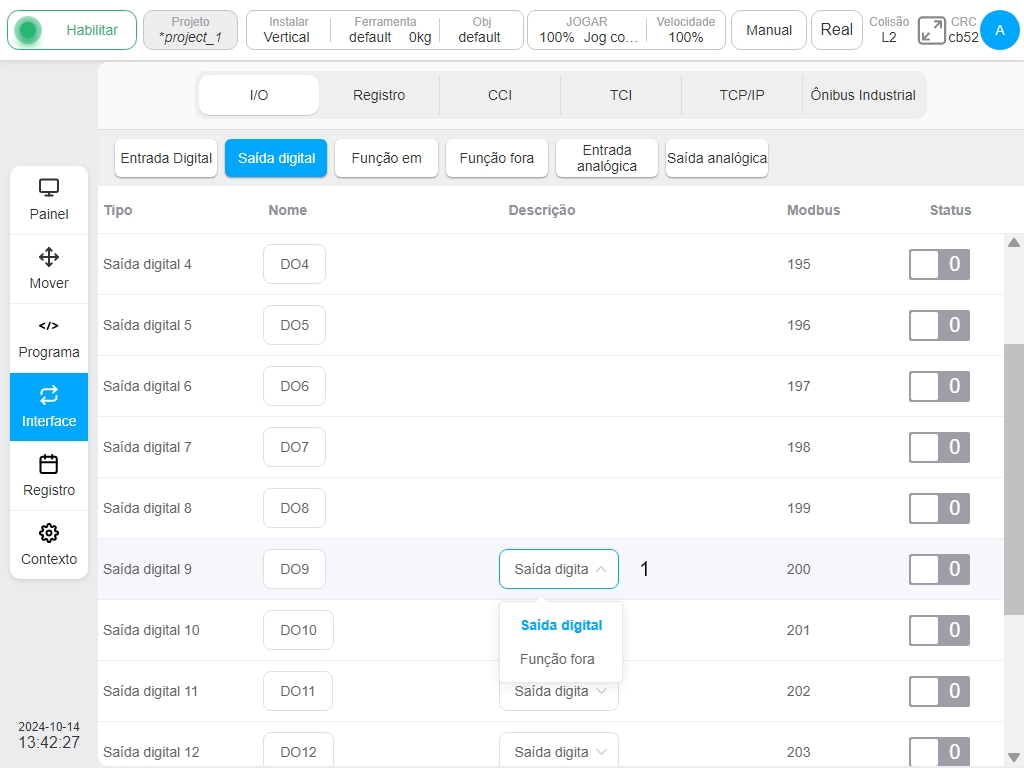Image resolution: width=1024 pixels, height=768 pixels.
Task: Toggle status switch for Saída digital 7
Action: (939, 447)
